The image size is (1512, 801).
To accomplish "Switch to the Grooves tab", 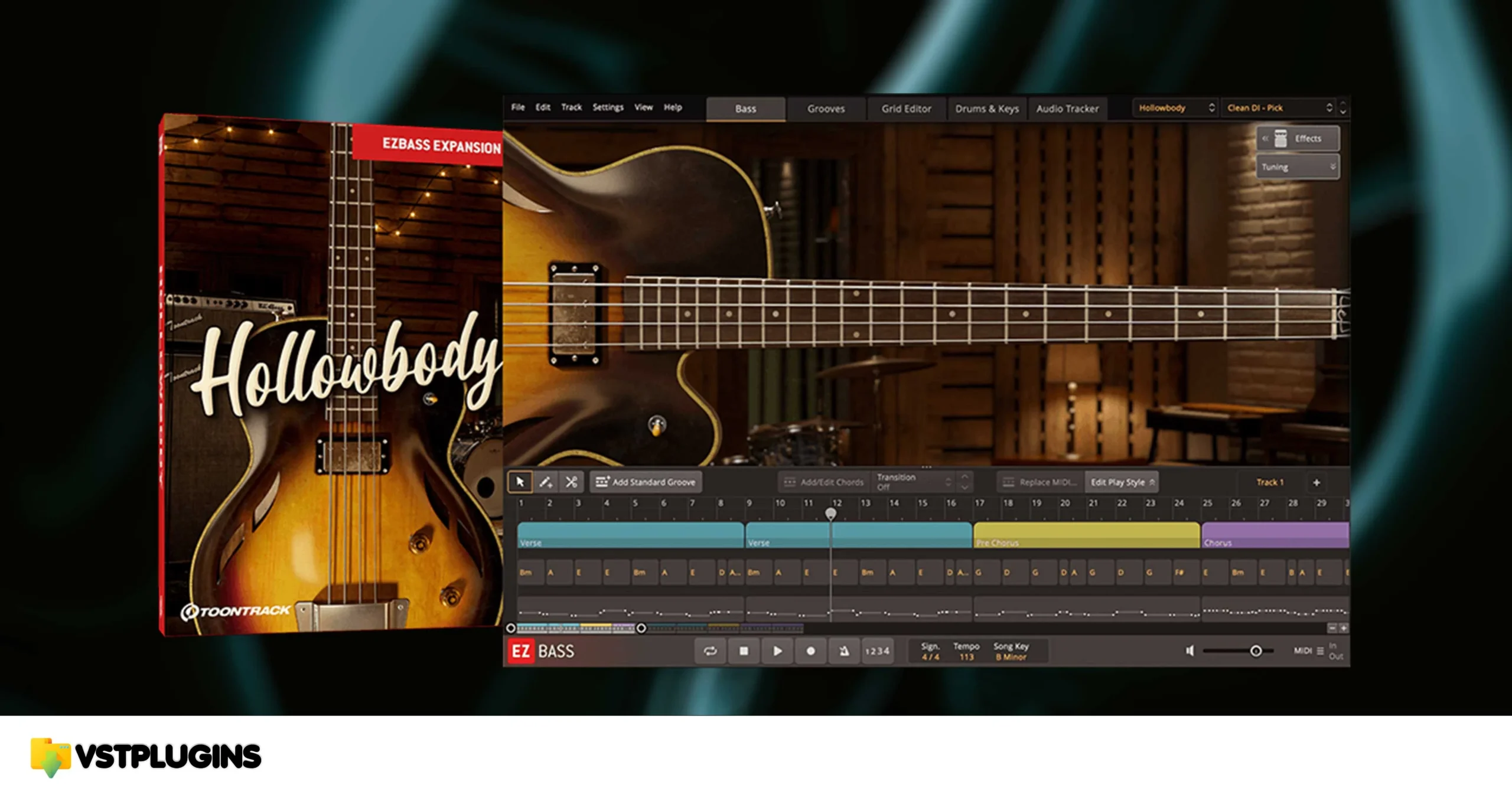I will [x=826, y=109].
